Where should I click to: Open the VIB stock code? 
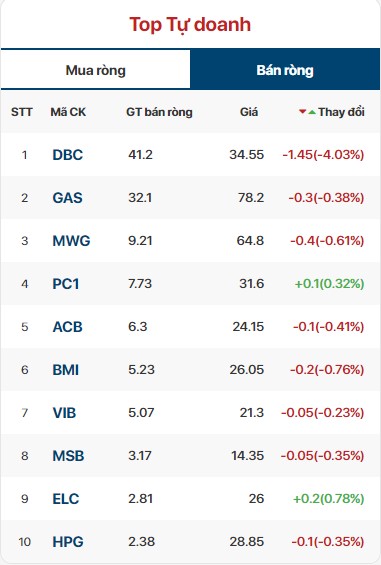coord(64,413)
